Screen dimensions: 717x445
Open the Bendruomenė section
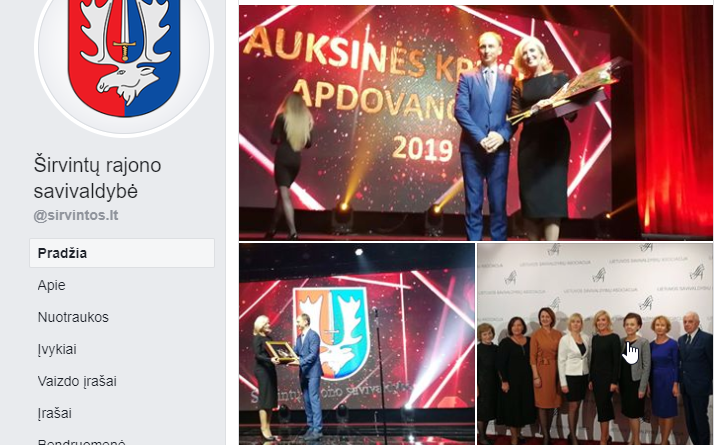tap(81, 442)
